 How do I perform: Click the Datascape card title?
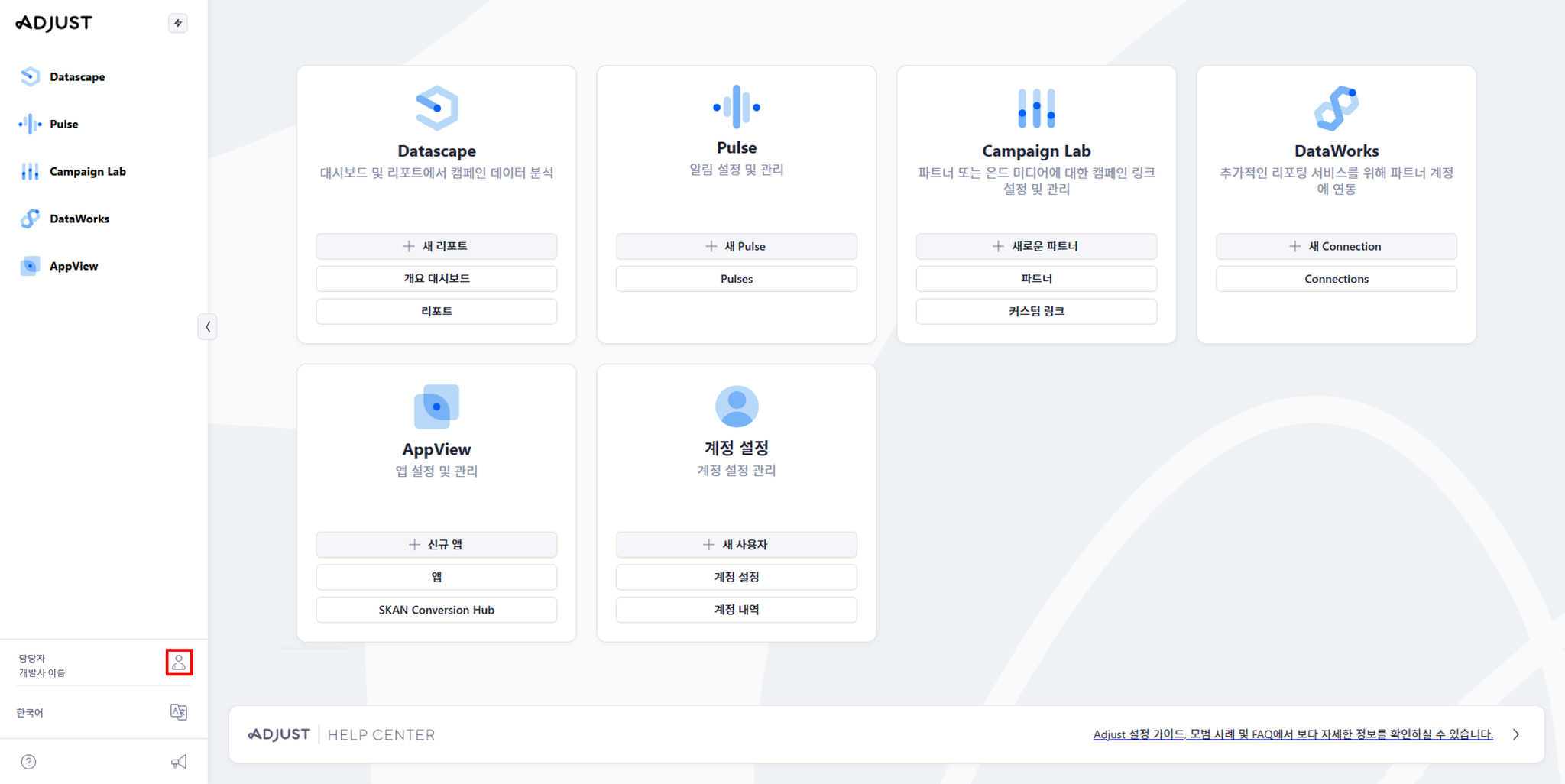(436, 151)
